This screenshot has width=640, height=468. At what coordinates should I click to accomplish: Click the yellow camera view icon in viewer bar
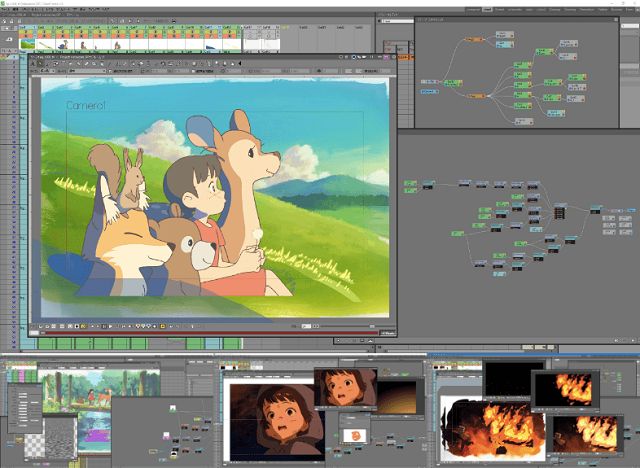click(83, 326)
